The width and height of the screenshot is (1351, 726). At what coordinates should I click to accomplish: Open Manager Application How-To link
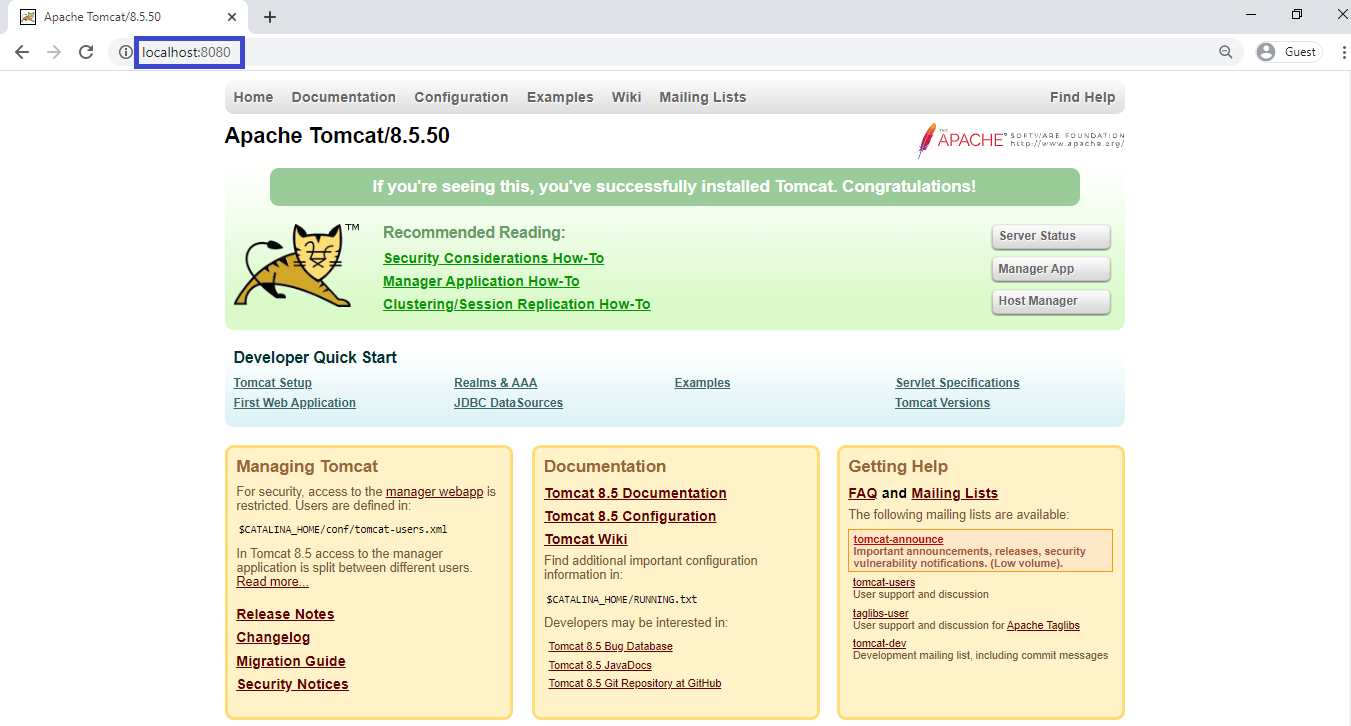pos(481,281)
